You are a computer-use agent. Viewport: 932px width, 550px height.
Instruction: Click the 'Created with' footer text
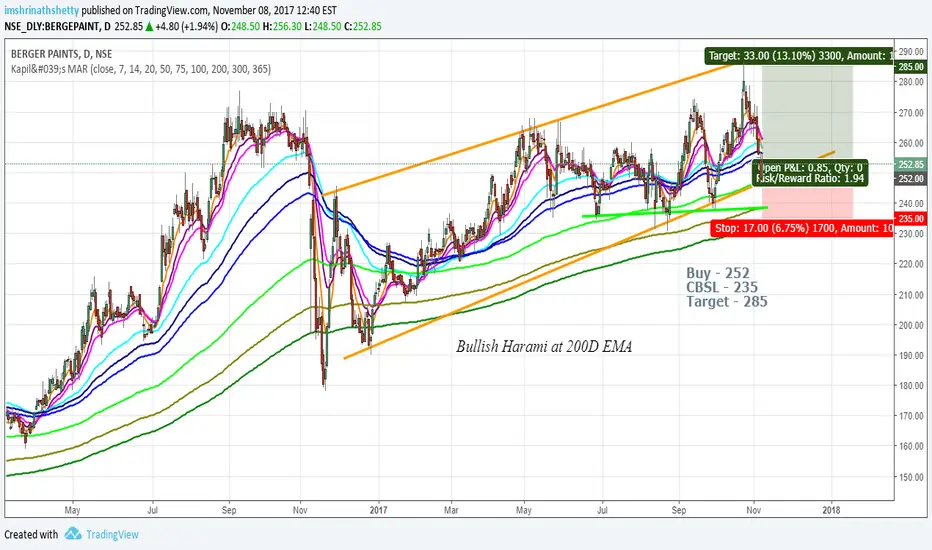tap(31, 535)
